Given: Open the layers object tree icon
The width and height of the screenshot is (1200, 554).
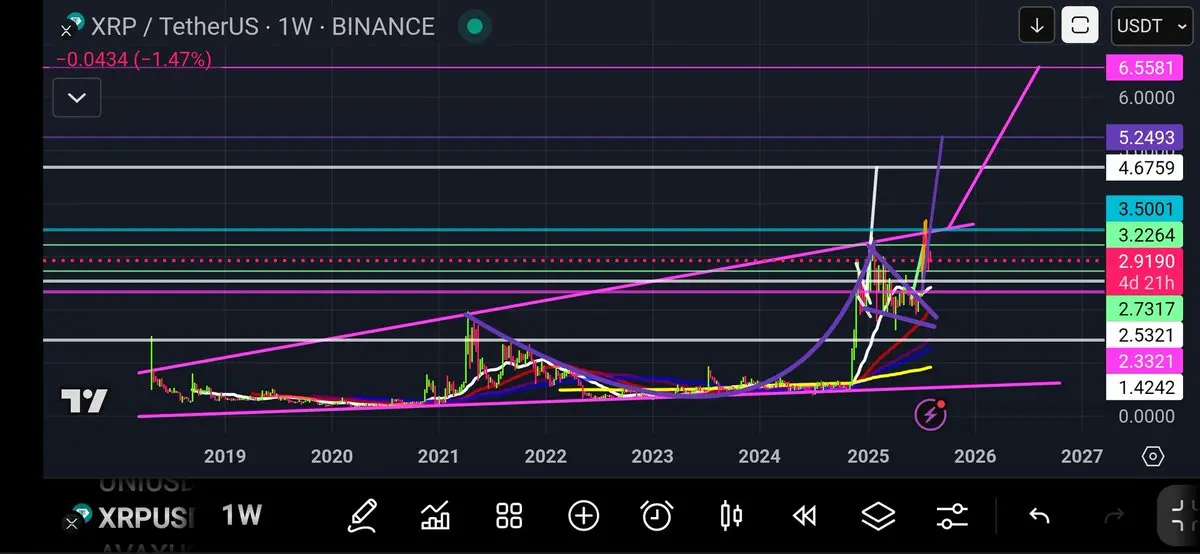Looking at the screenshot, I should coord(878,515).
